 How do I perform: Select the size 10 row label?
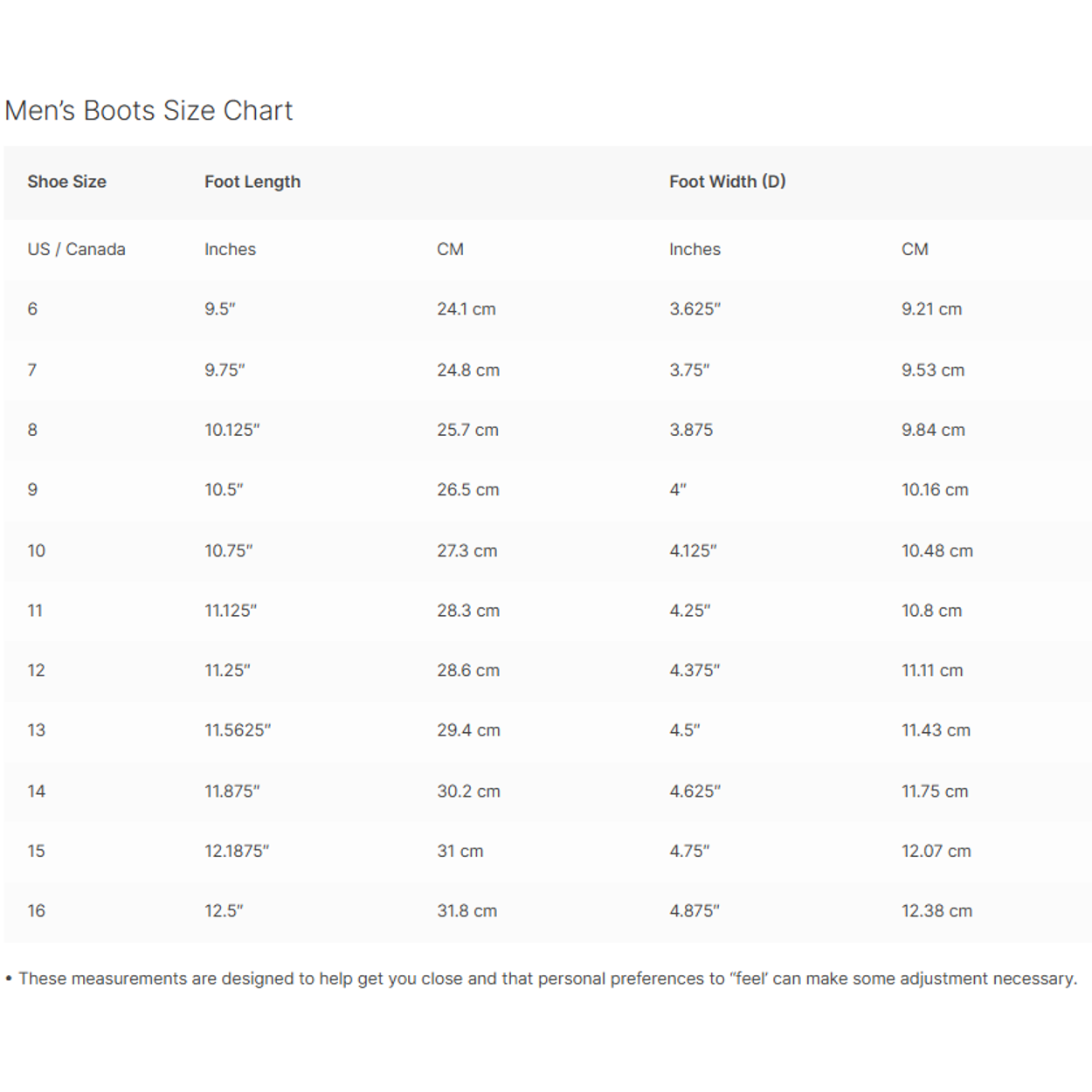tap(36, 551)
